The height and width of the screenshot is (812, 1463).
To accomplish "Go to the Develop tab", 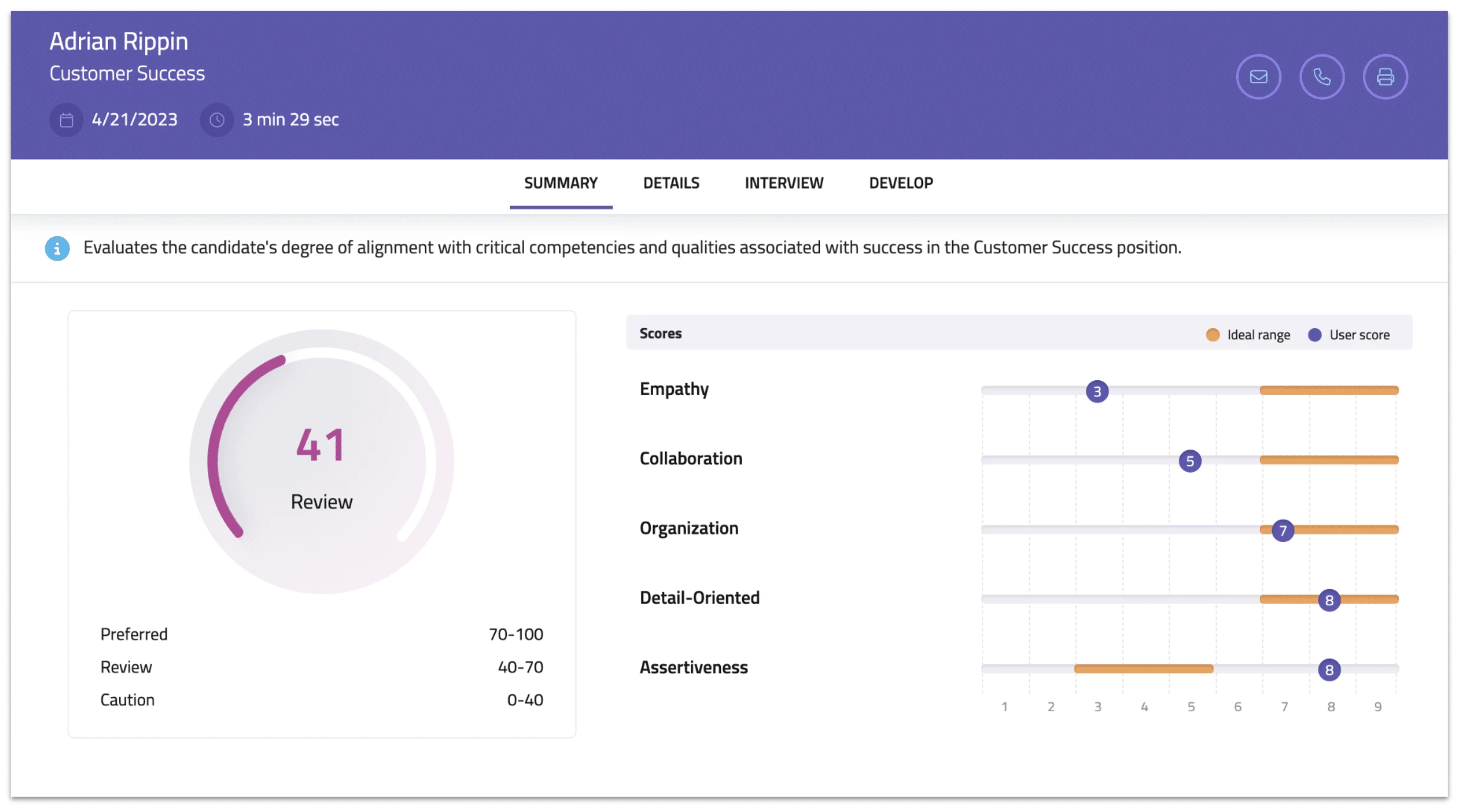I will [900, 183].
